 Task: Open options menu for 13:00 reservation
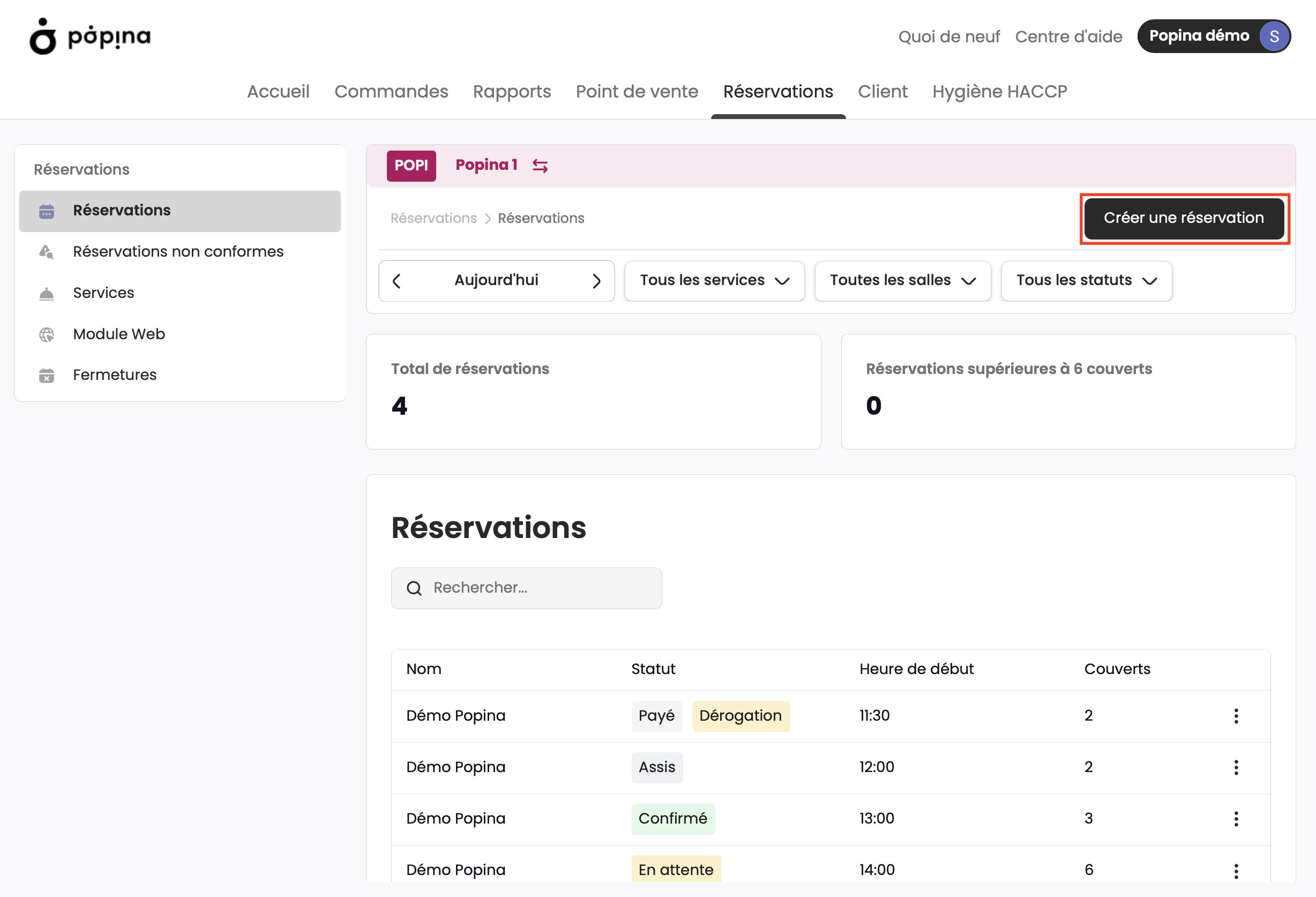coord(1236,819)
